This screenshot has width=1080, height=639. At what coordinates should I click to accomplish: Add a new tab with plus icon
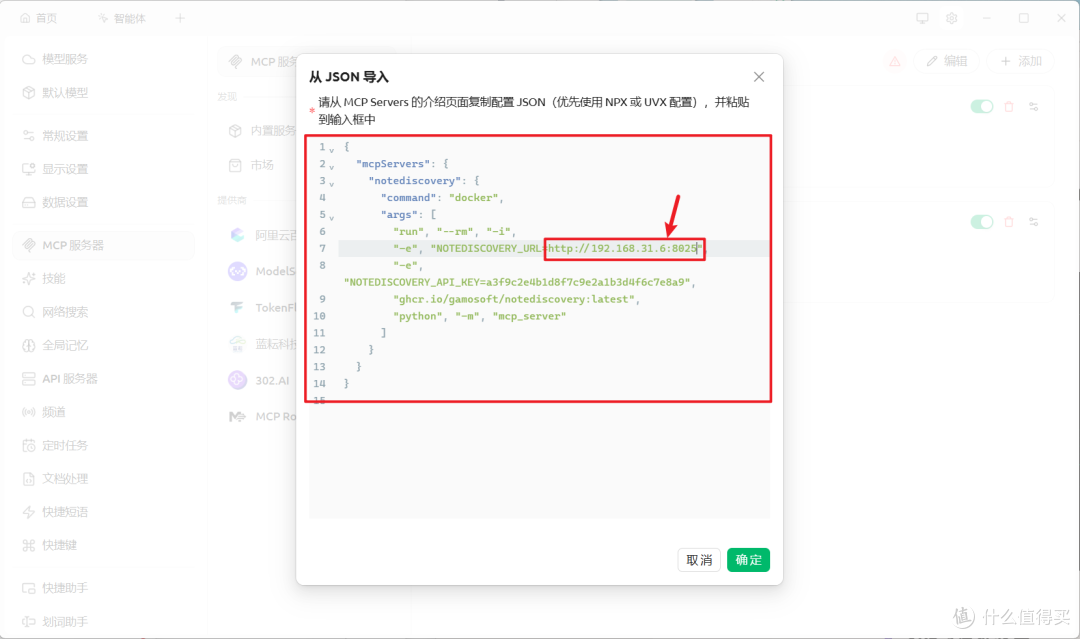click(x=180, y=19)
